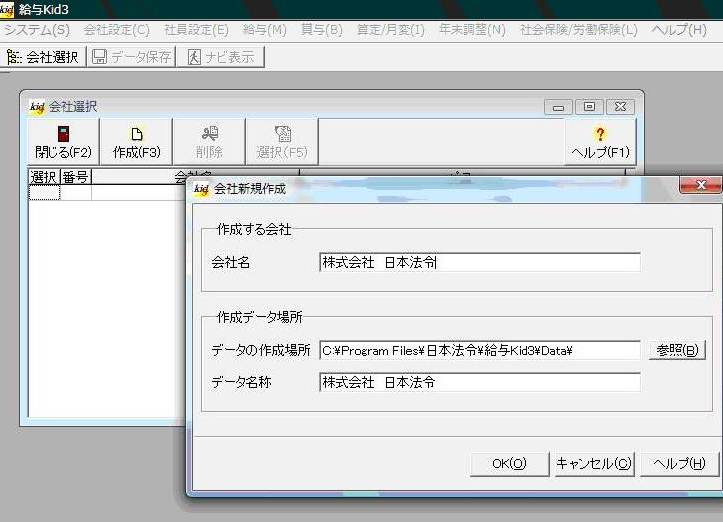Click 削除 icon in 会社選択 window
The width and height of the screenshot is (723, 522).
coord(209,142)
